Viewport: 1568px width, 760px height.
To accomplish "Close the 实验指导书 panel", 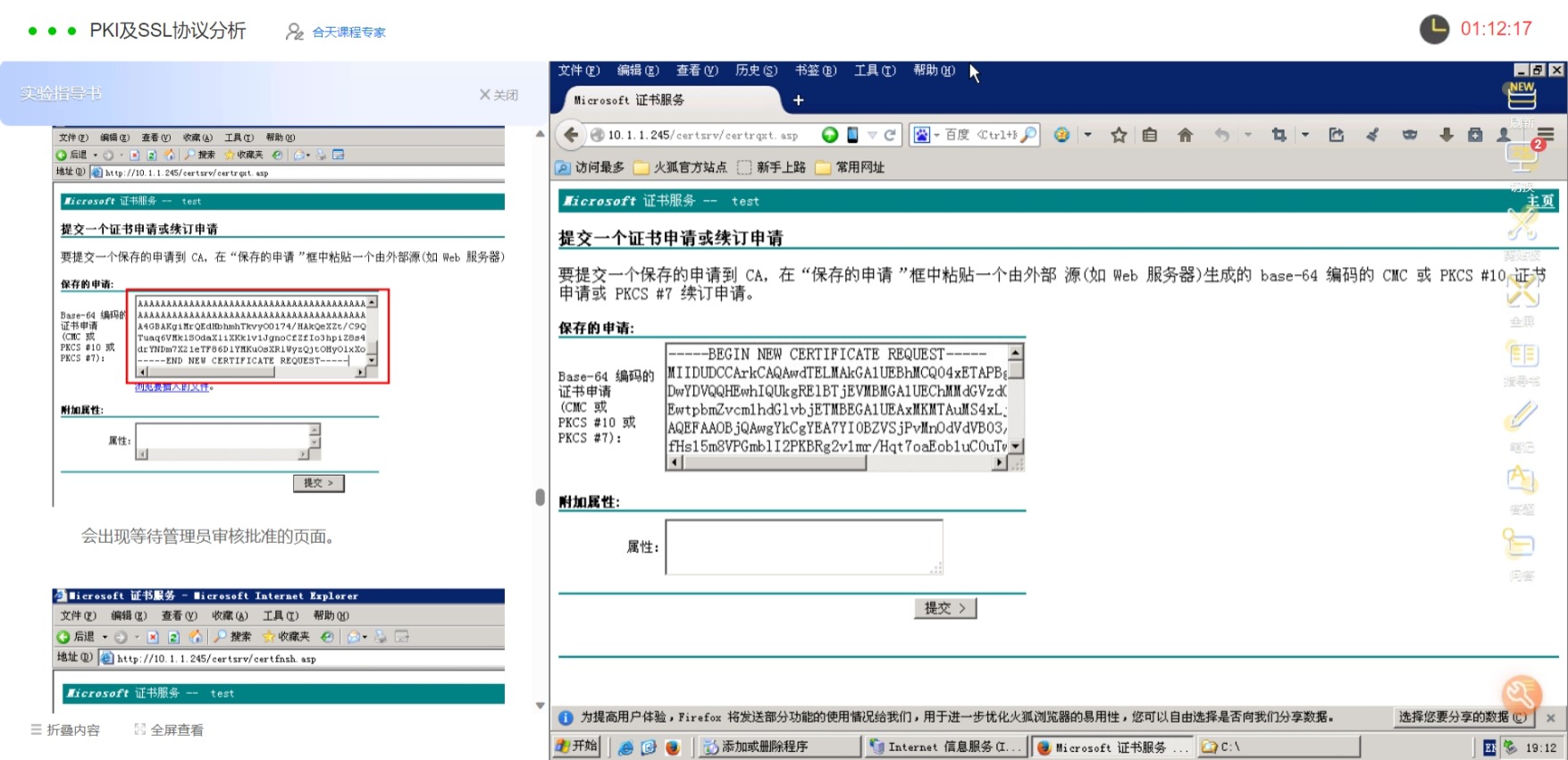I will click(499, 95).
